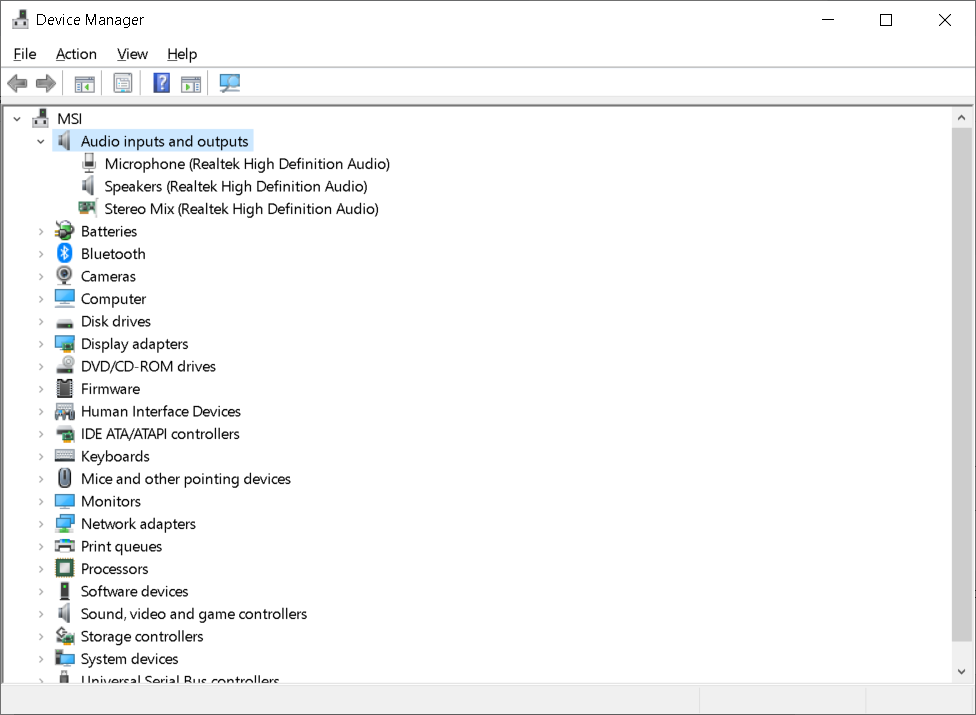Click the microphone device icon

click(x=89, y=163)
